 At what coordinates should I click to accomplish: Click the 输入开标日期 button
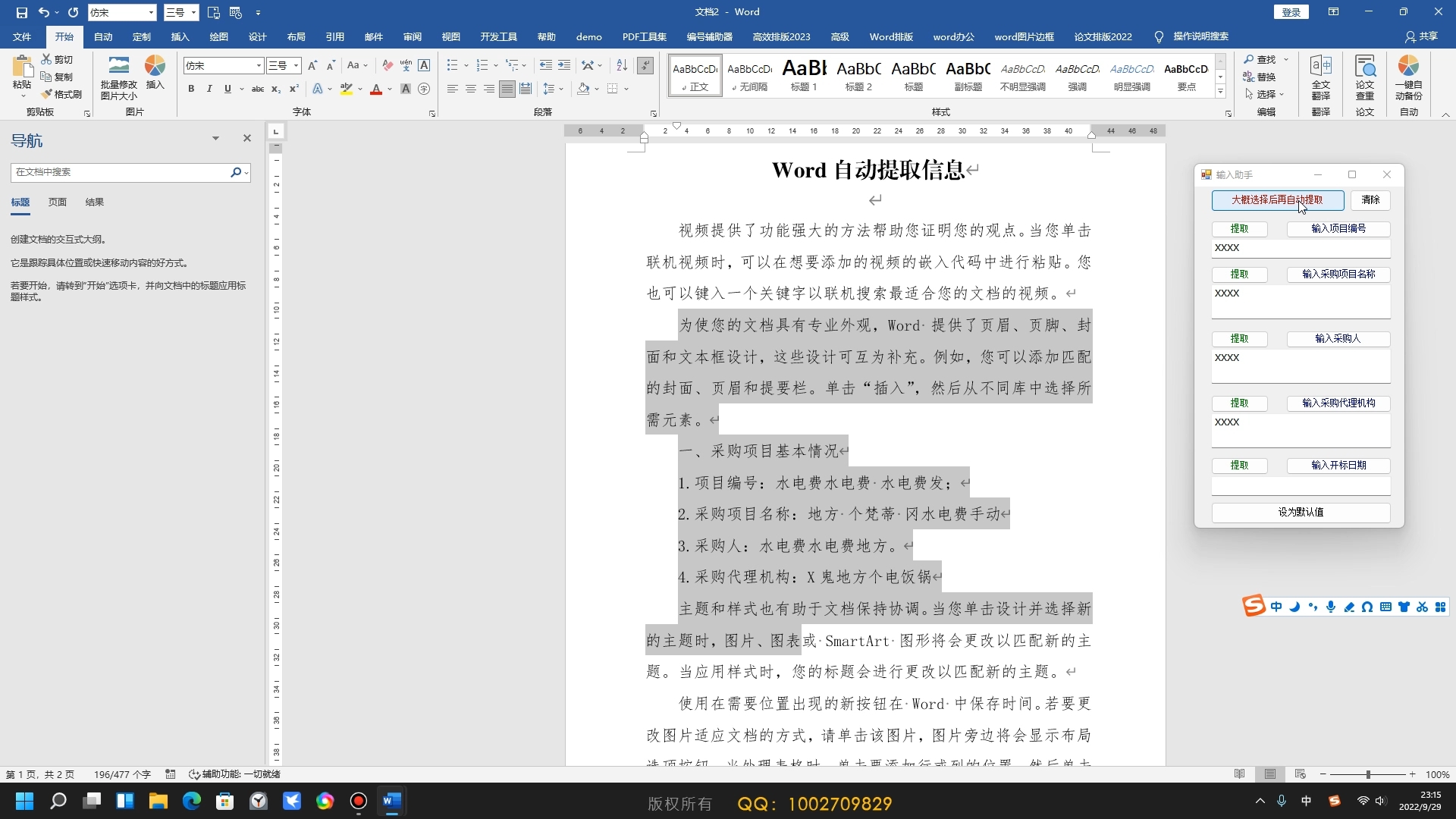(x=1338, y=465)
